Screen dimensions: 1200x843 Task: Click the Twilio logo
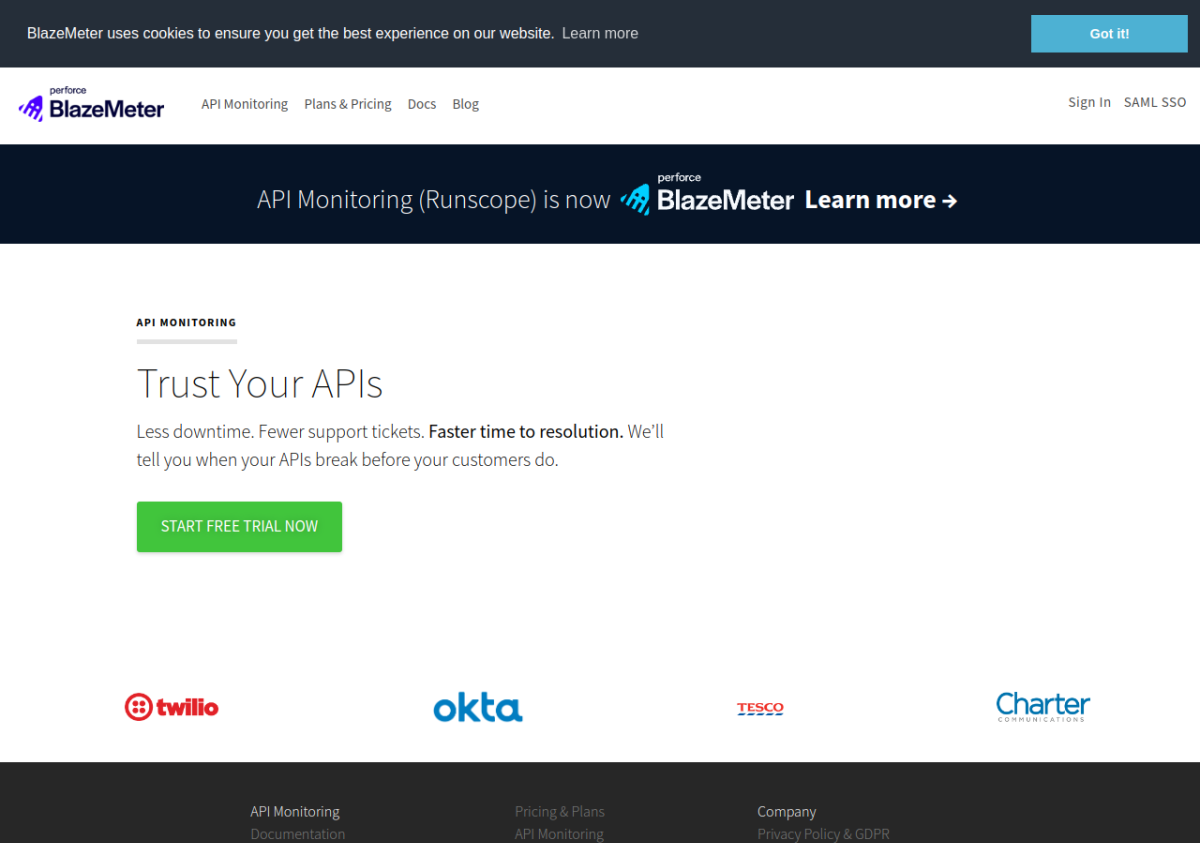(x=171, y=707)
